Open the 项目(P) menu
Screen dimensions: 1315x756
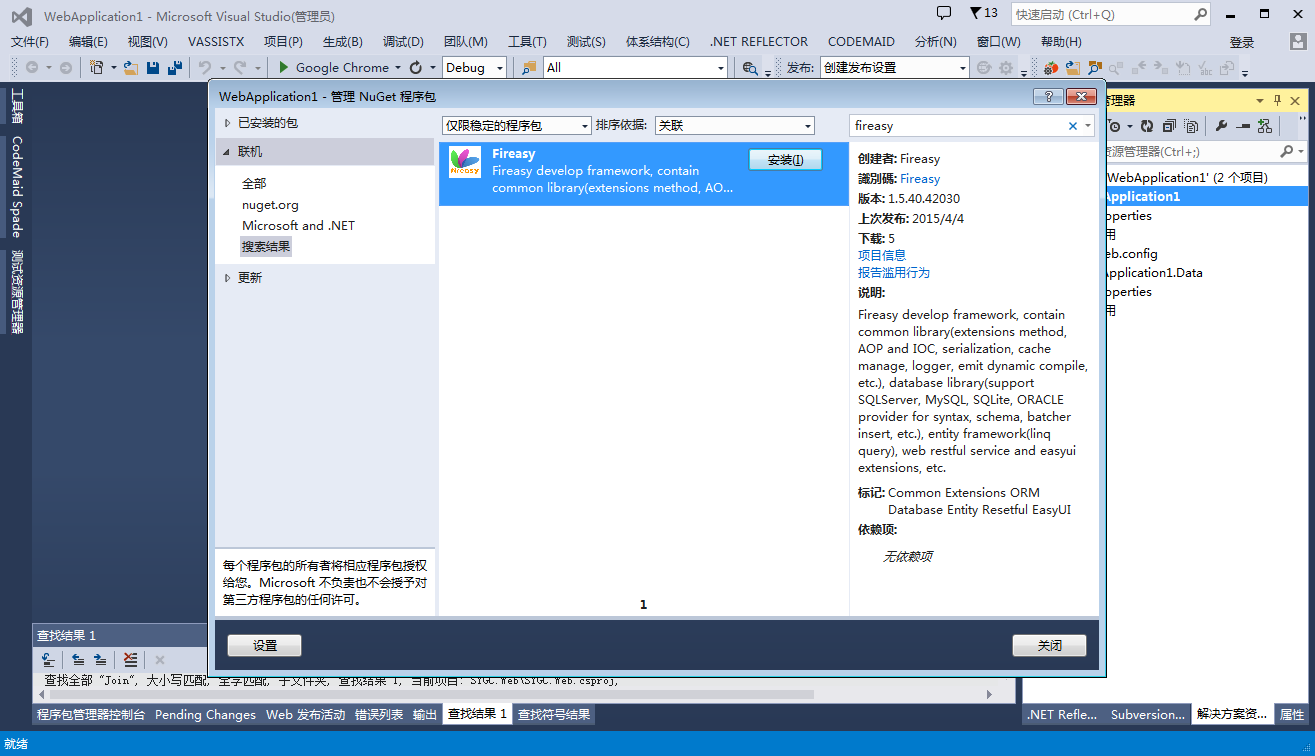pos(283,42)
